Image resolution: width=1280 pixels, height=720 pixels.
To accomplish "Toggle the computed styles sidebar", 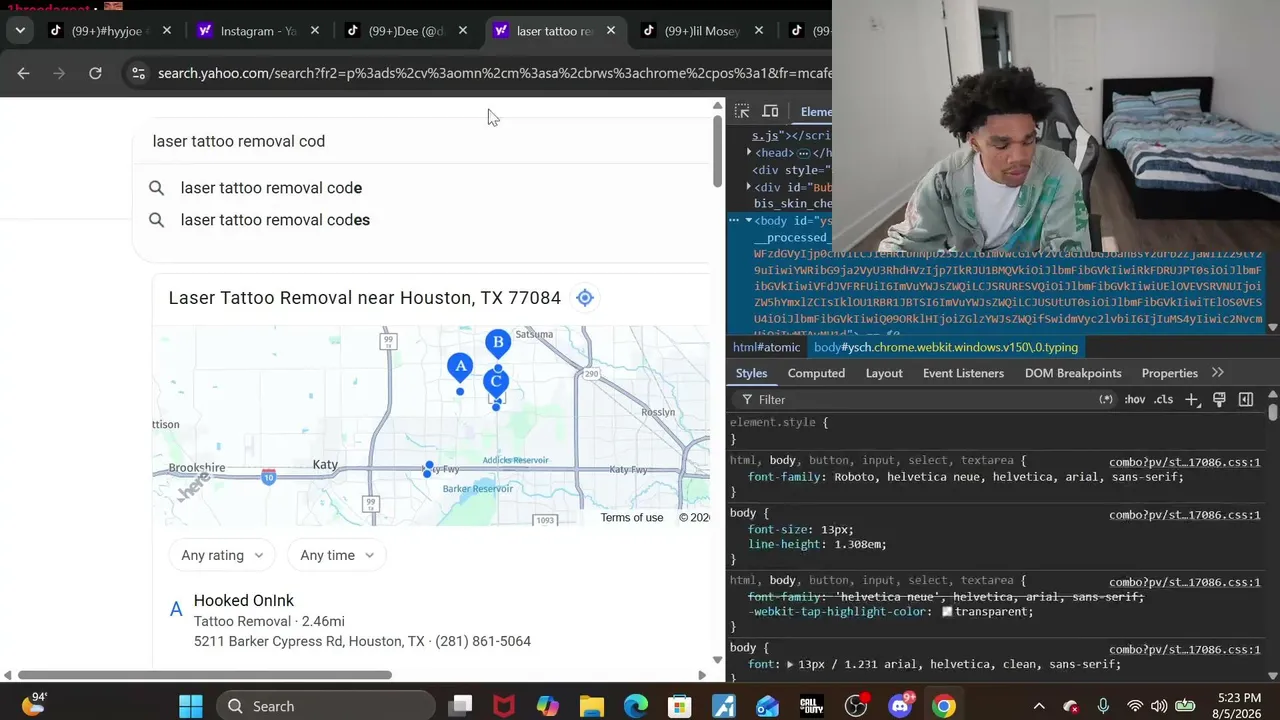I will [1246, 400].
